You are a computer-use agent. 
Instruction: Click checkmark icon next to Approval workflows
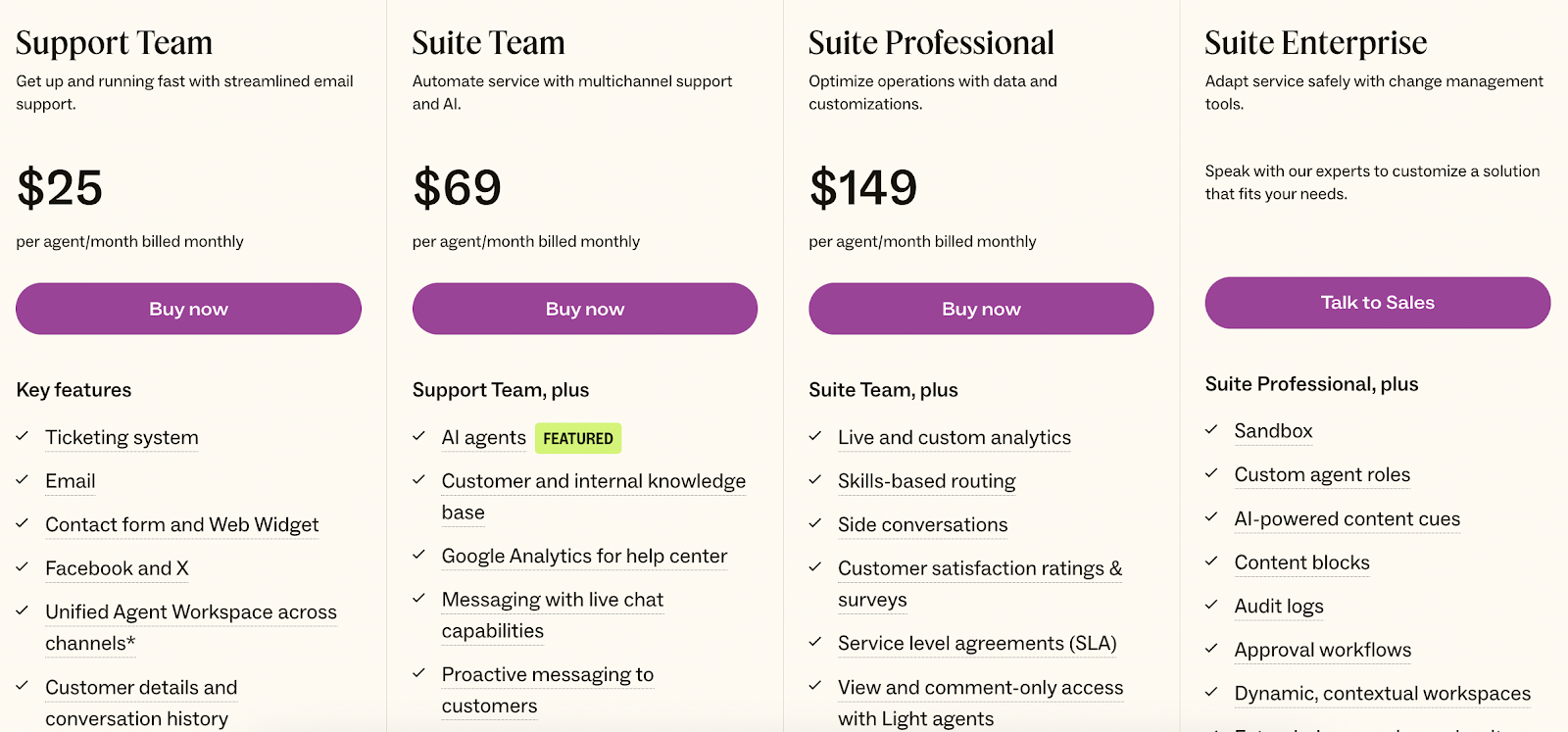pyautogui.click(x=1211, y=649)
